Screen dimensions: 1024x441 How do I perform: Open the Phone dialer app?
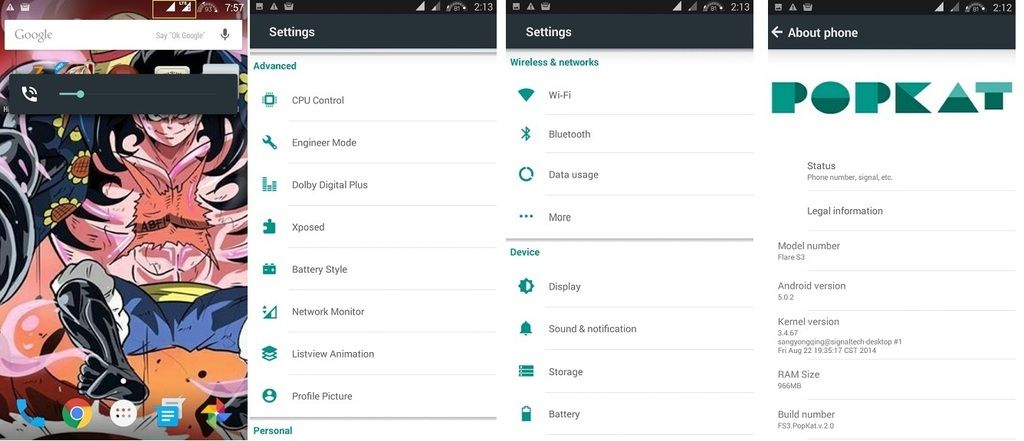29,414
